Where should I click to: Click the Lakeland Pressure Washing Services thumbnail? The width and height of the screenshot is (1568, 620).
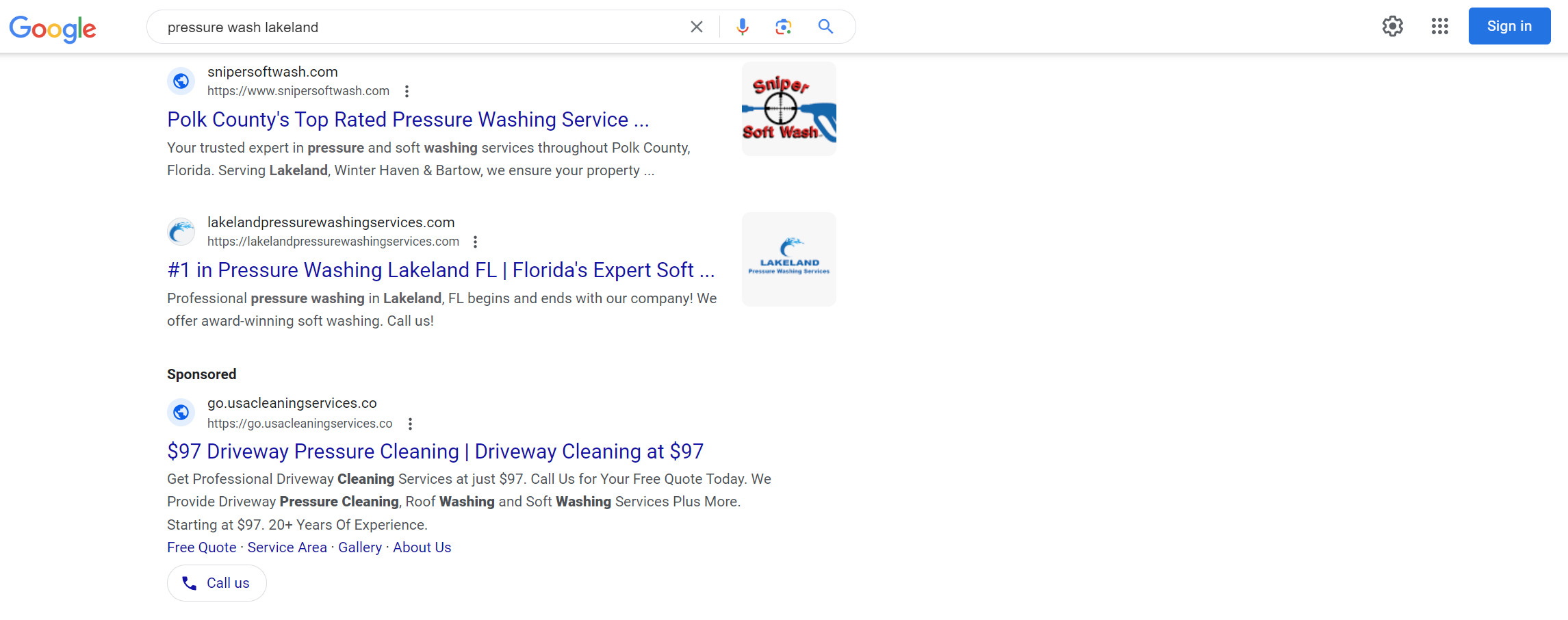point(789,259)
